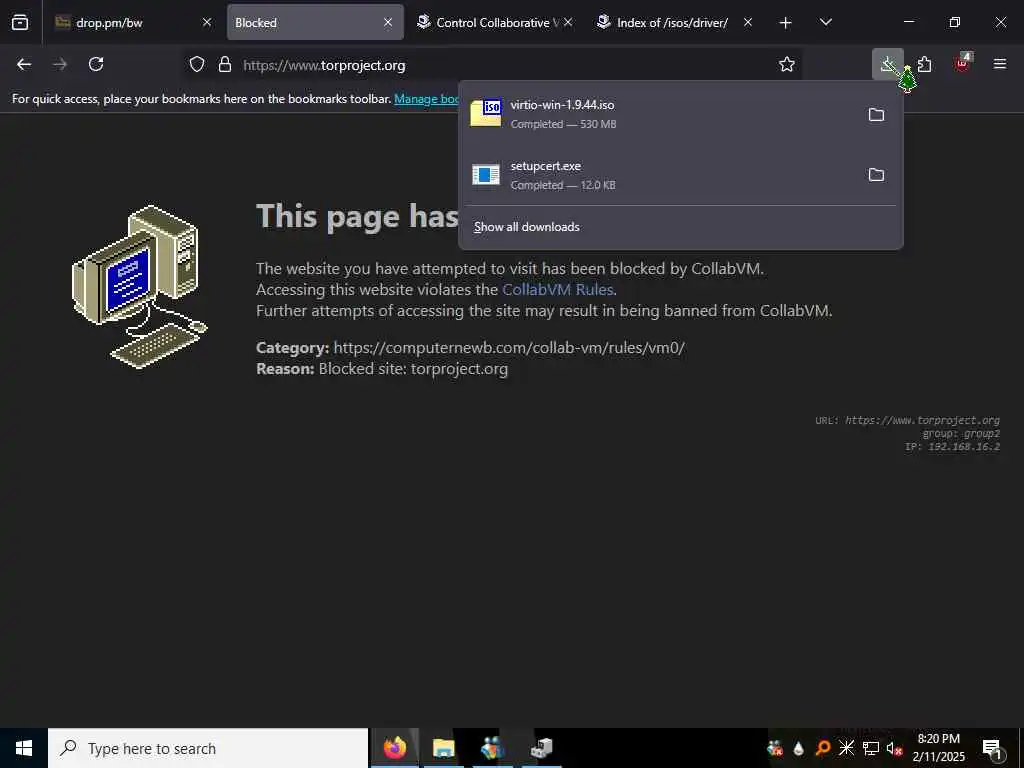Viewport: 1024px width, 768px height.
Task: Open the uBlock Origin extension icon
Action: point(963,64)
